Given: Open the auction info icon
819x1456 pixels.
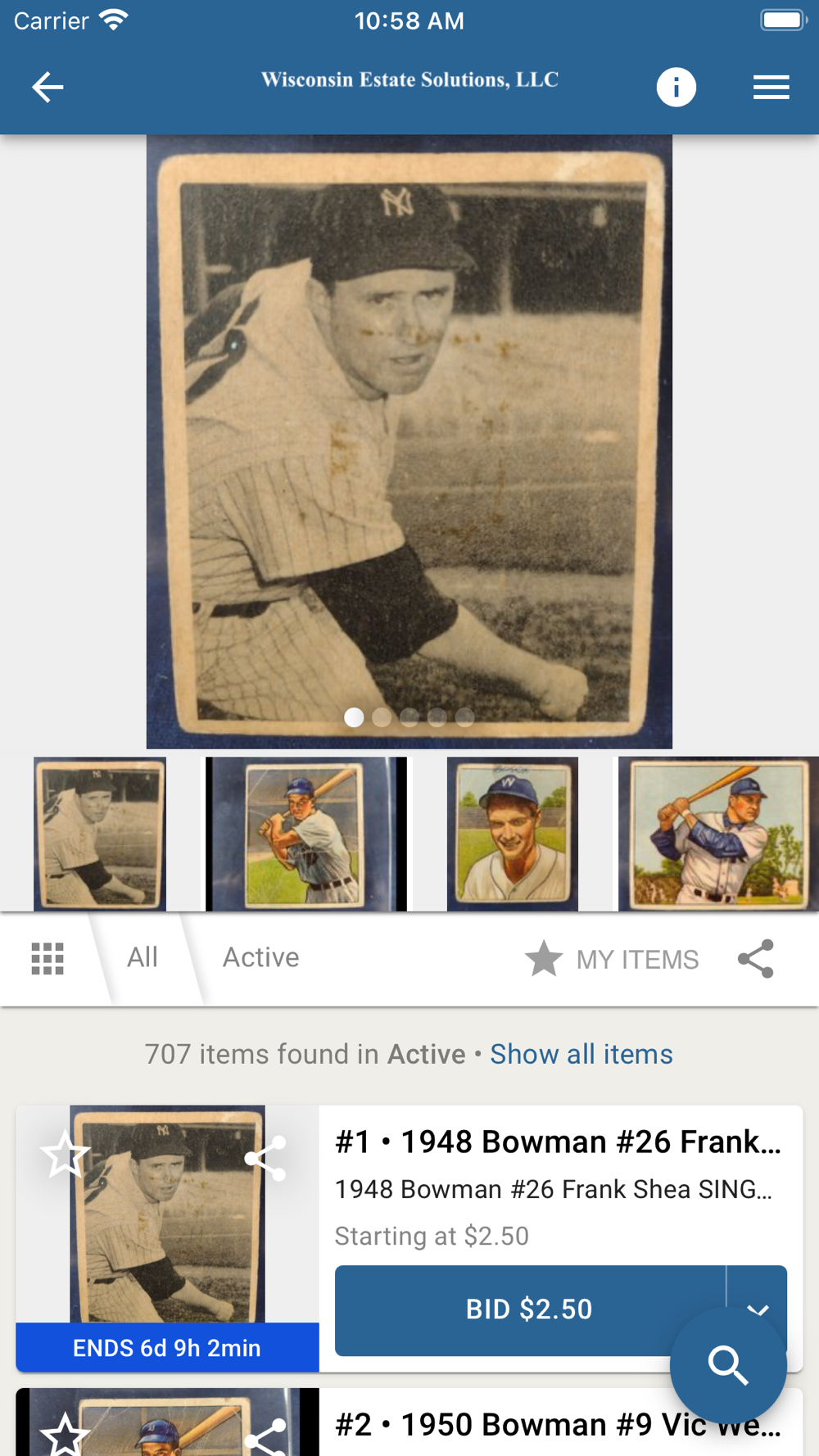Looking at the screenshot, I should point(676,87).
